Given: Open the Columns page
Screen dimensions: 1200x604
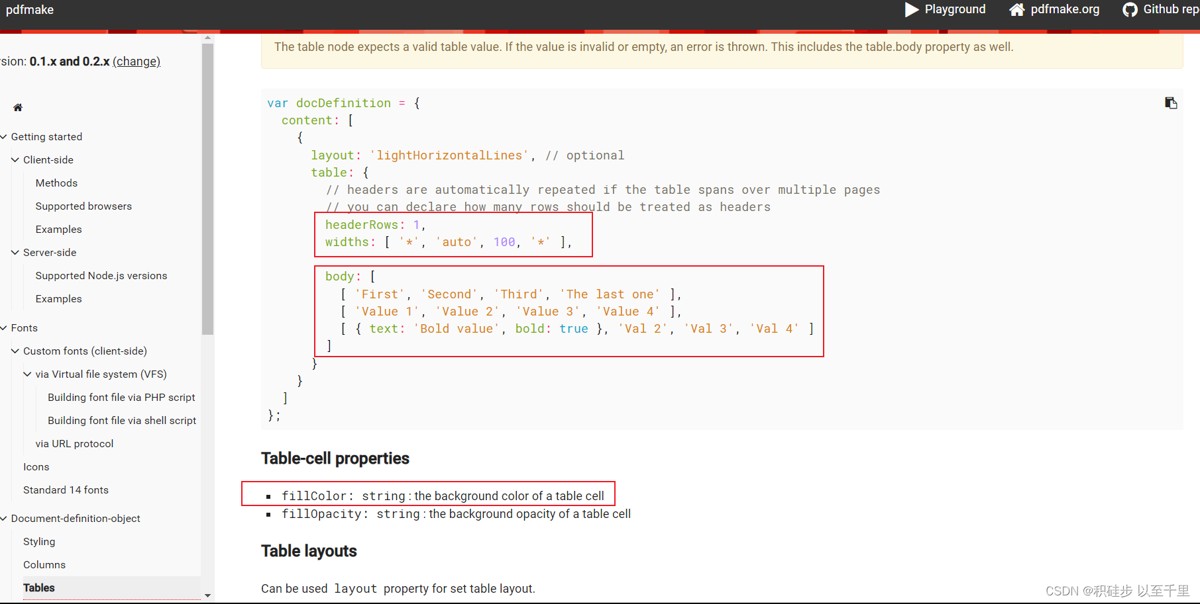Looking at the screenshot, I should coord(44,565).
